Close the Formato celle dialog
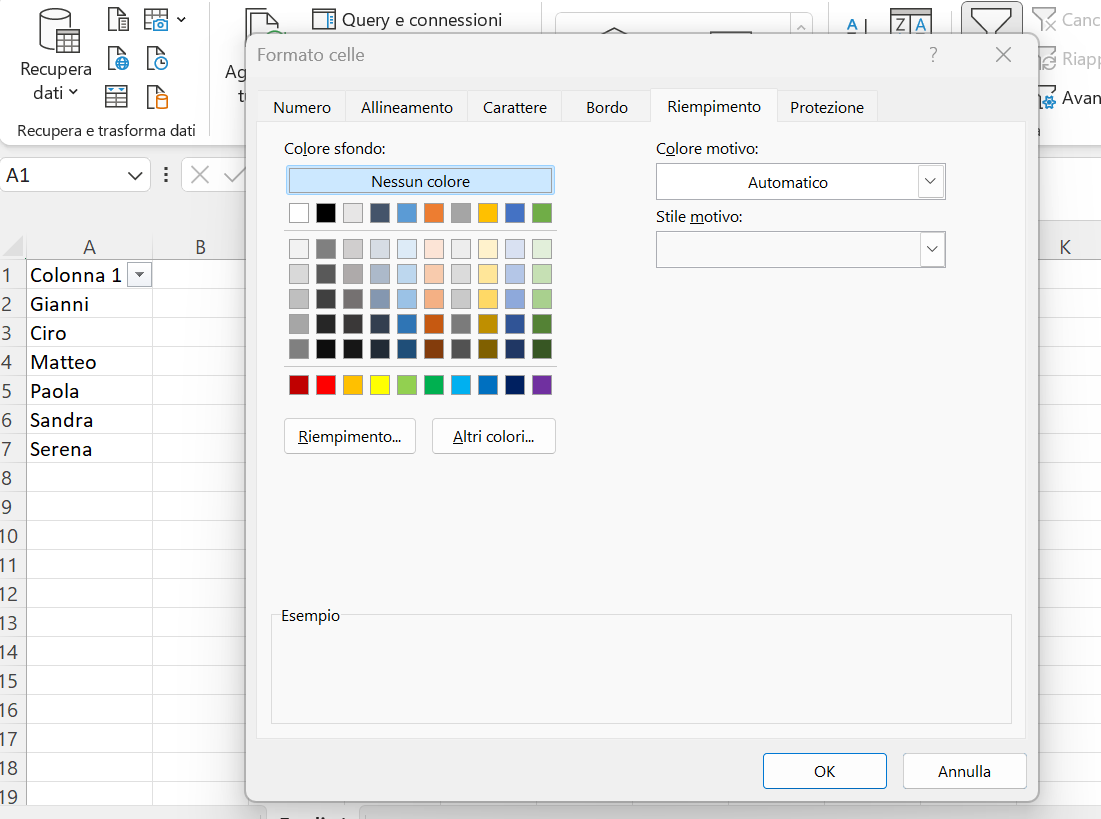Viewport: 1101px width, 819px height. coord(1003,55)
